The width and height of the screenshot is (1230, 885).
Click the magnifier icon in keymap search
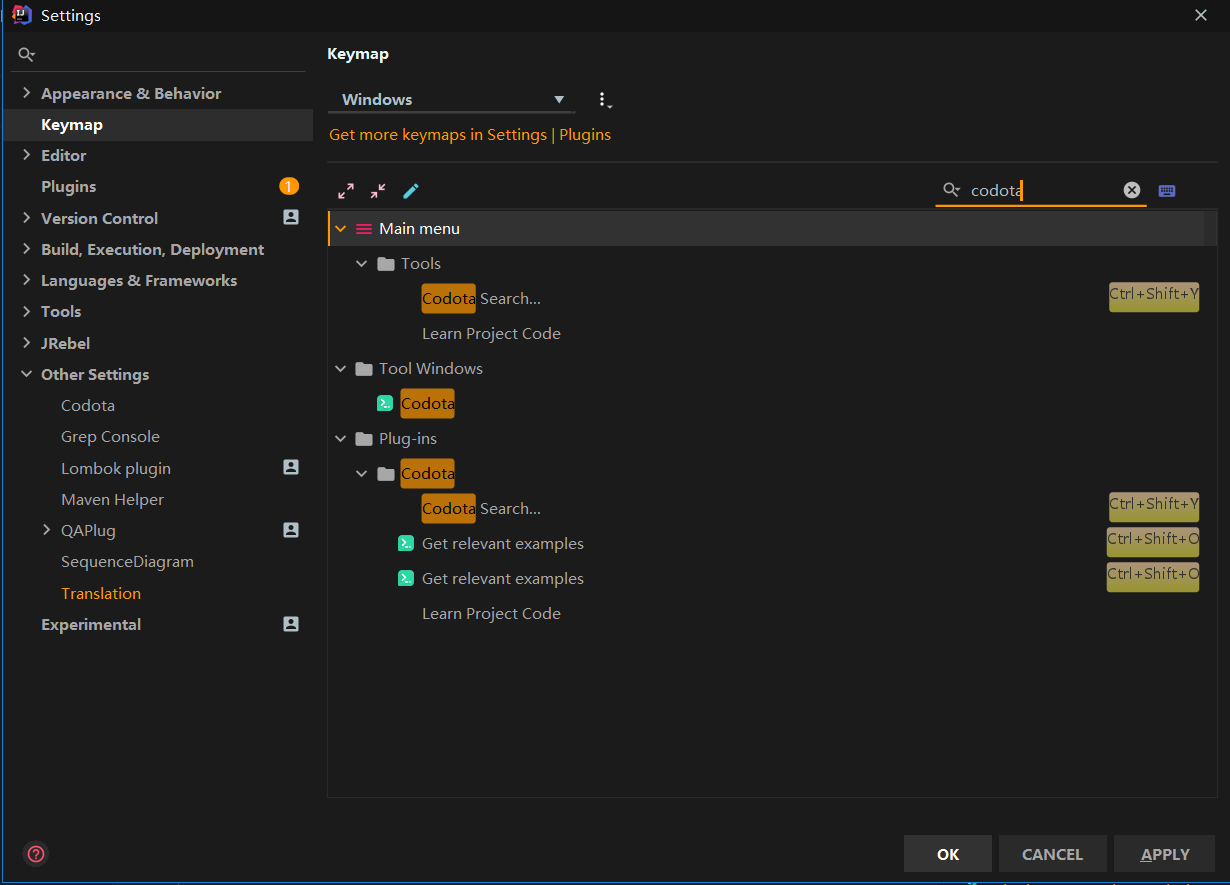(x=952, y=190)
